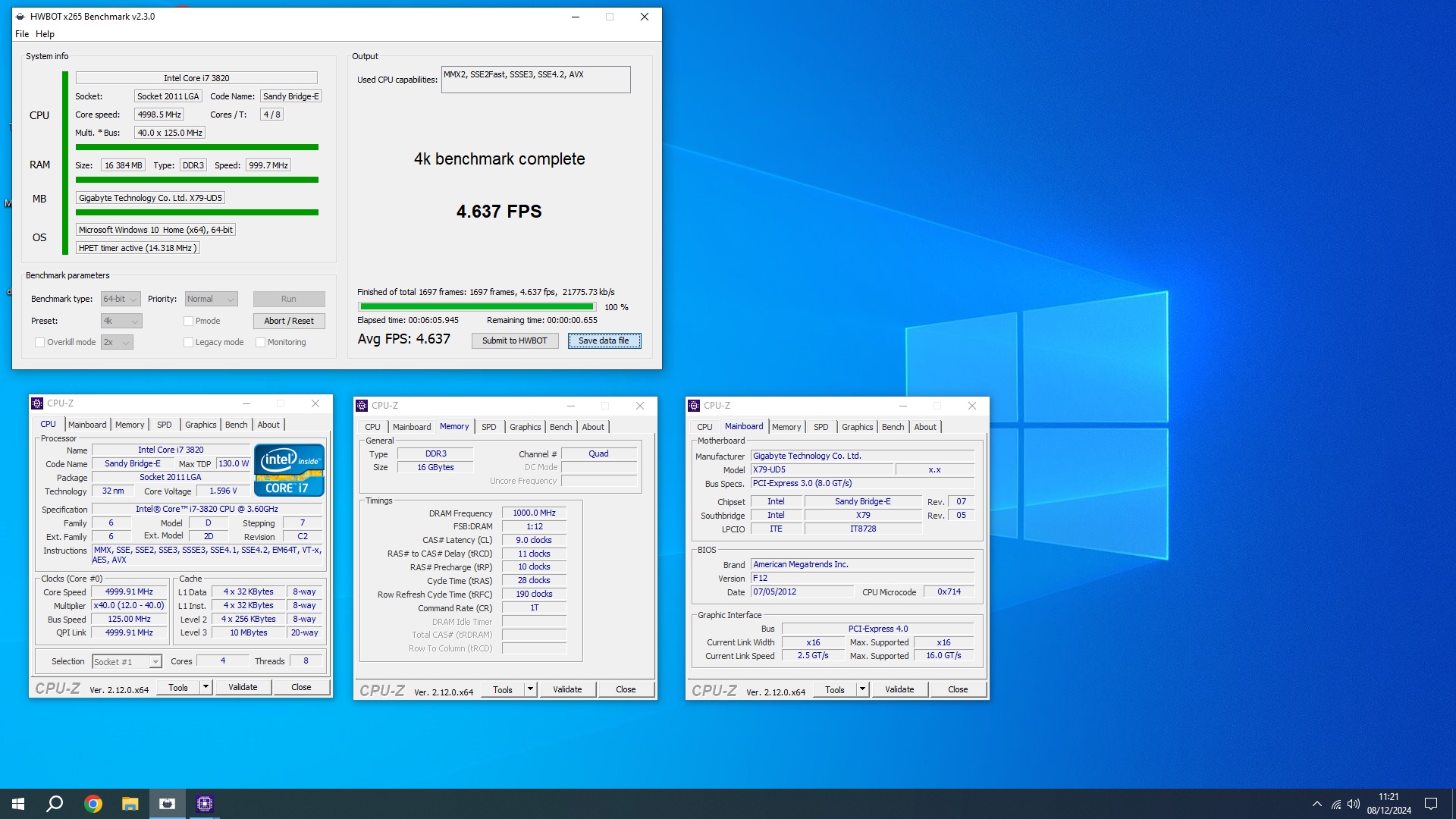Expand Tools dropdown arrow in CPU tab window
Viewport: 1456px width, 819px height.
pyautogui.click(x=206, y=687)
